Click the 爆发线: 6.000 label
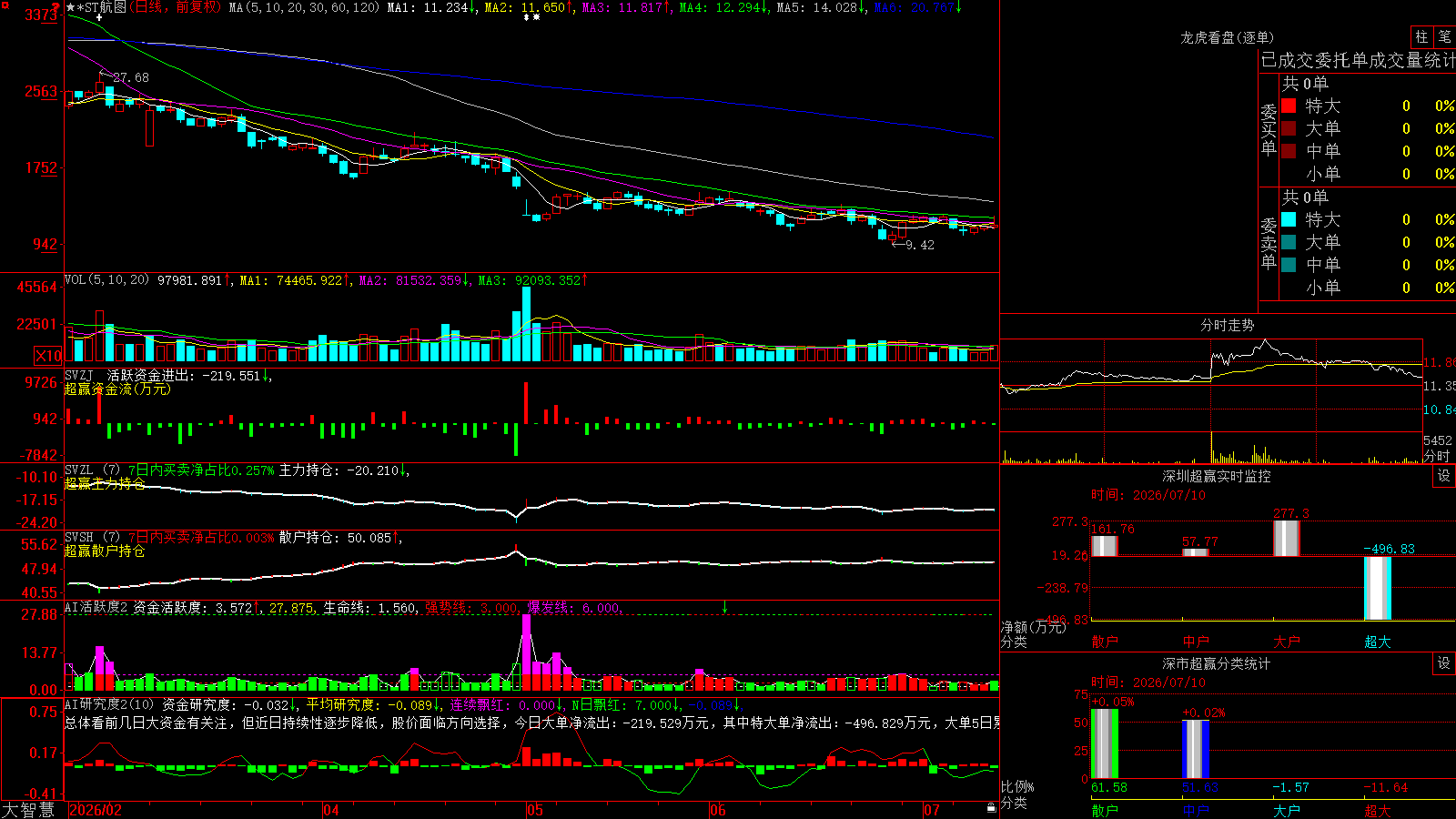The image size is (1456, 819). [x=572, y=608]
